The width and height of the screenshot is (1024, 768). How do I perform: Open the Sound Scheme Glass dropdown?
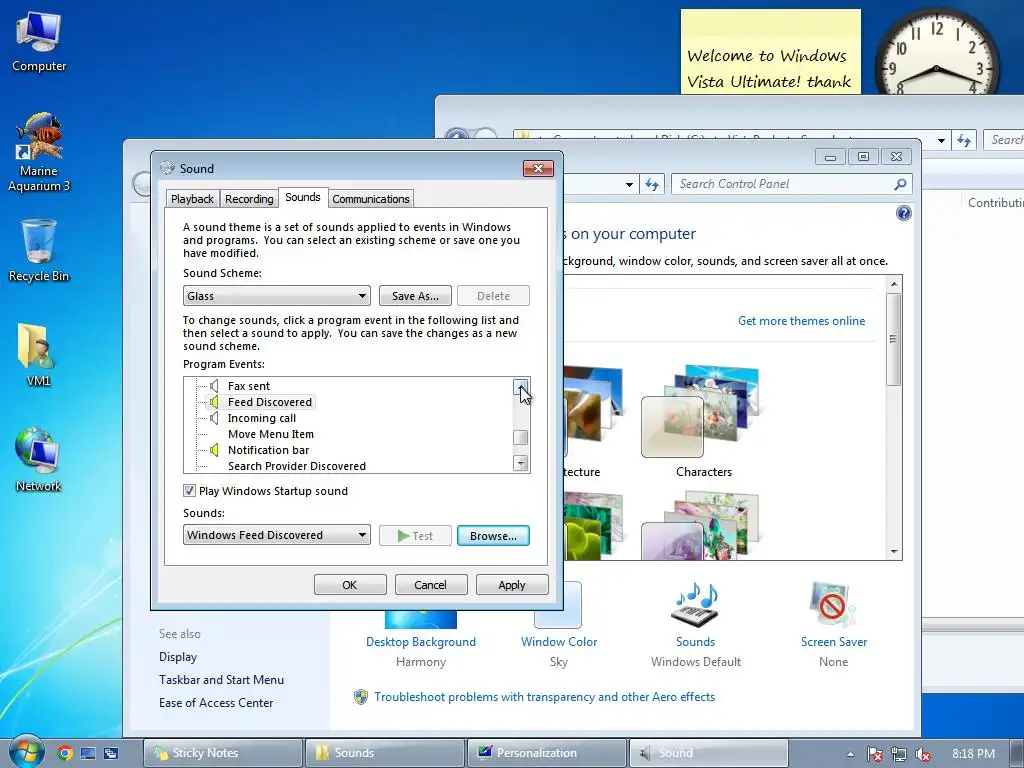click(x=277, y=296)
